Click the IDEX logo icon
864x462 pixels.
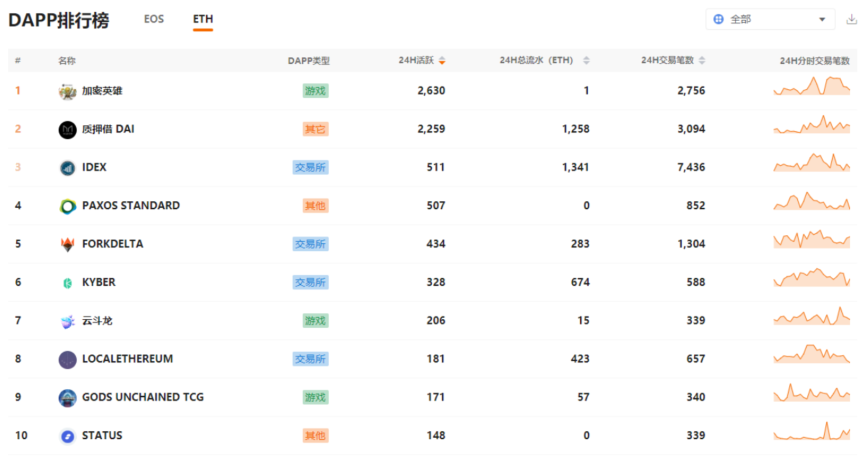67,168
